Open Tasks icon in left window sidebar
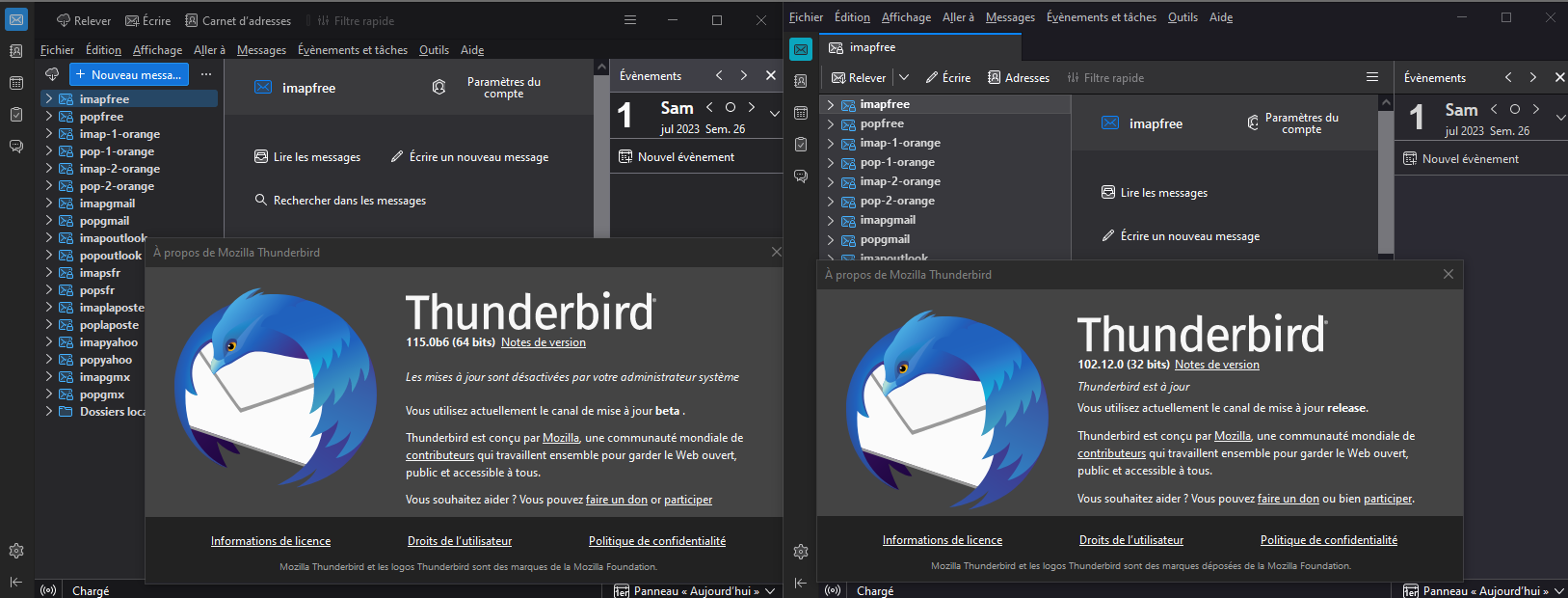1568x598 pixels. point(16,115)
